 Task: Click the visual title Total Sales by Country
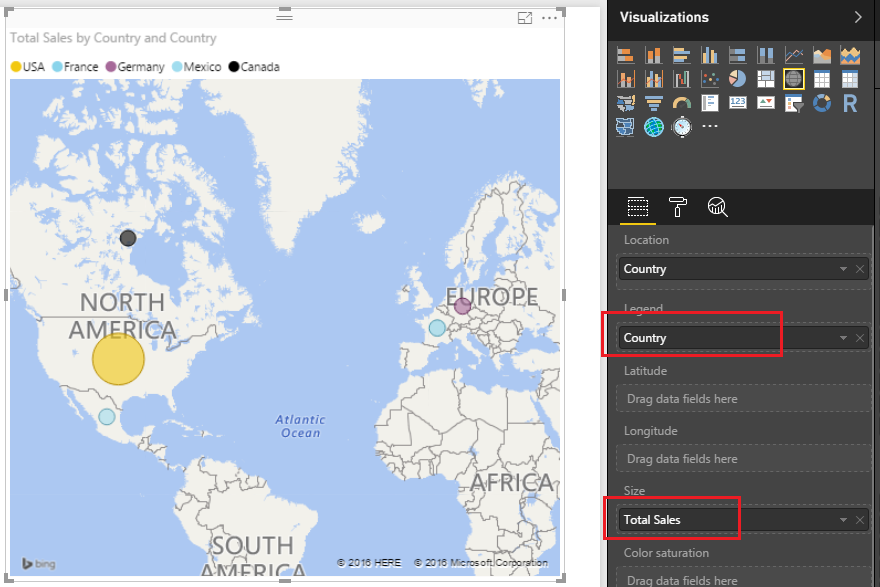pyautogui.click(x=113, y=38)
